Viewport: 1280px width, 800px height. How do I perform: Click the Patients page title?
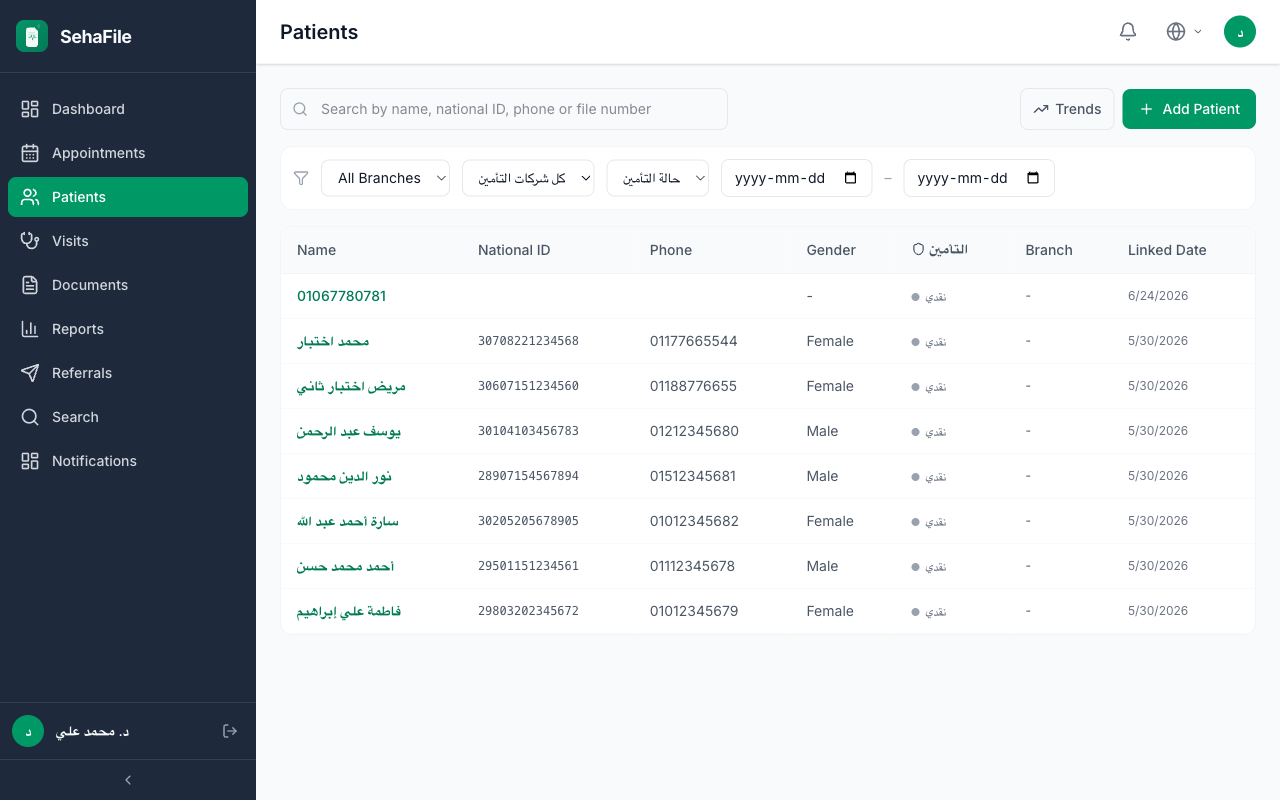[x=319, y=32]
